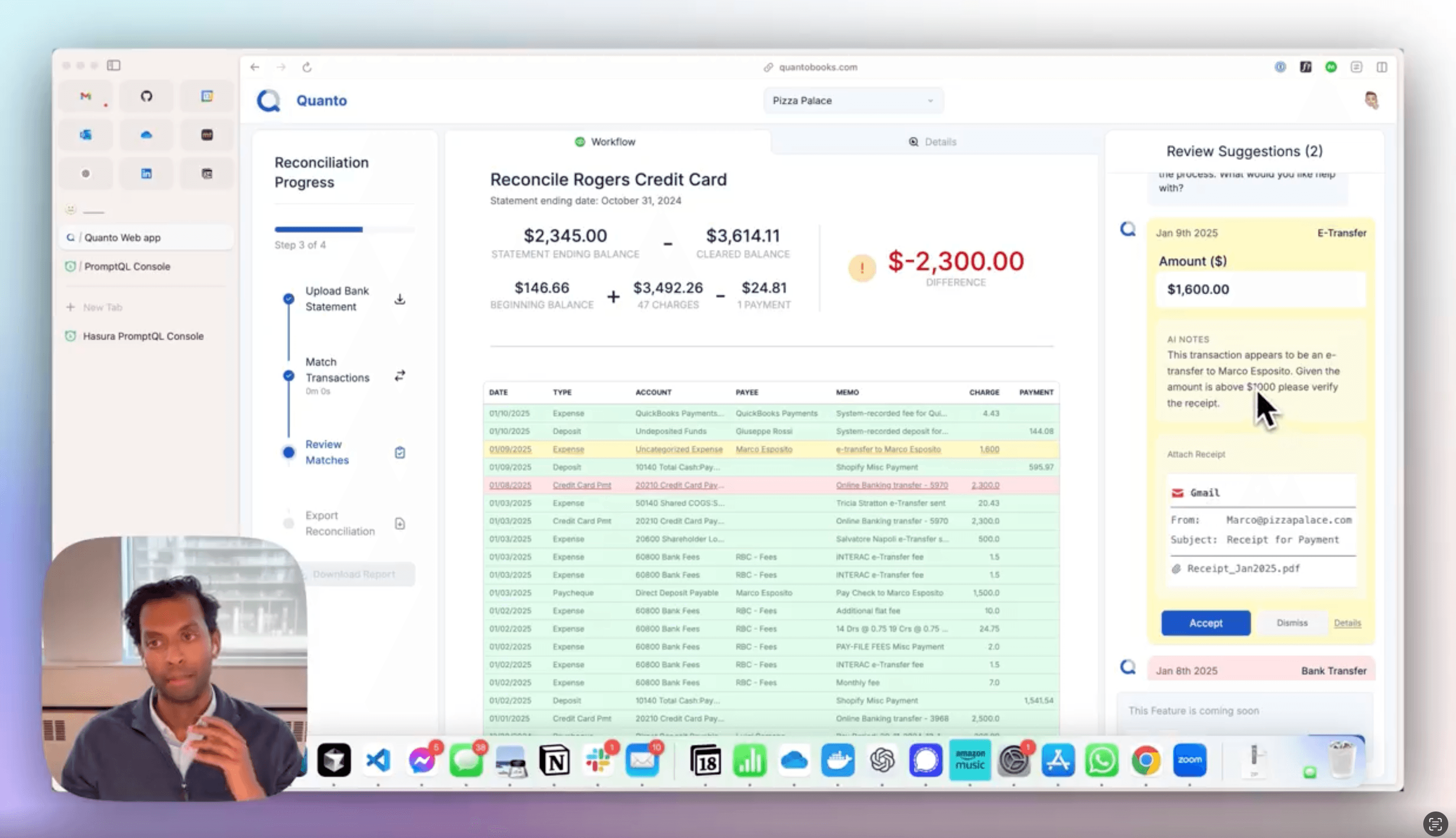
Task: Open Notion from the dock
Action: click(555, 761)
